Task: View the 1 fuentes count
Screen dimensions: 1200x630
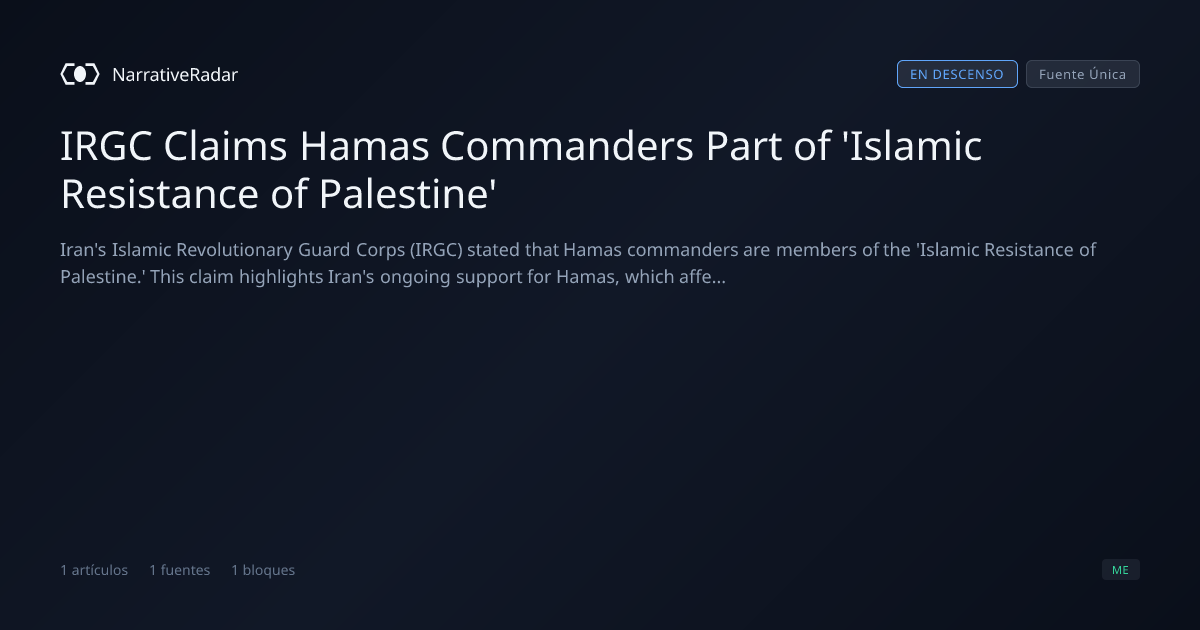Action: (180, 570)
